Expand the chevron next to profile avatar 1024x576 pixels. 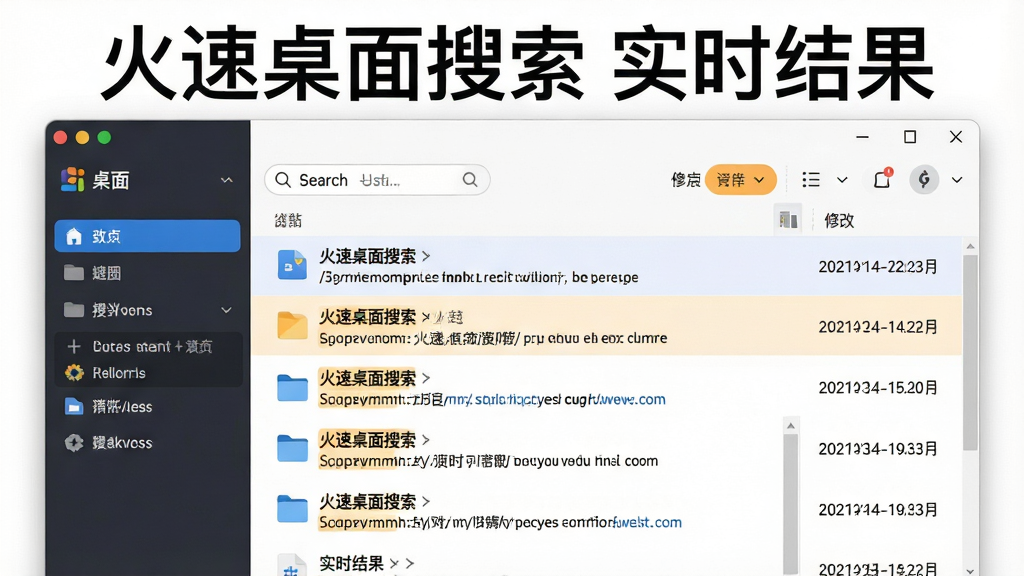pyautogui.click(x=957, y=180)
